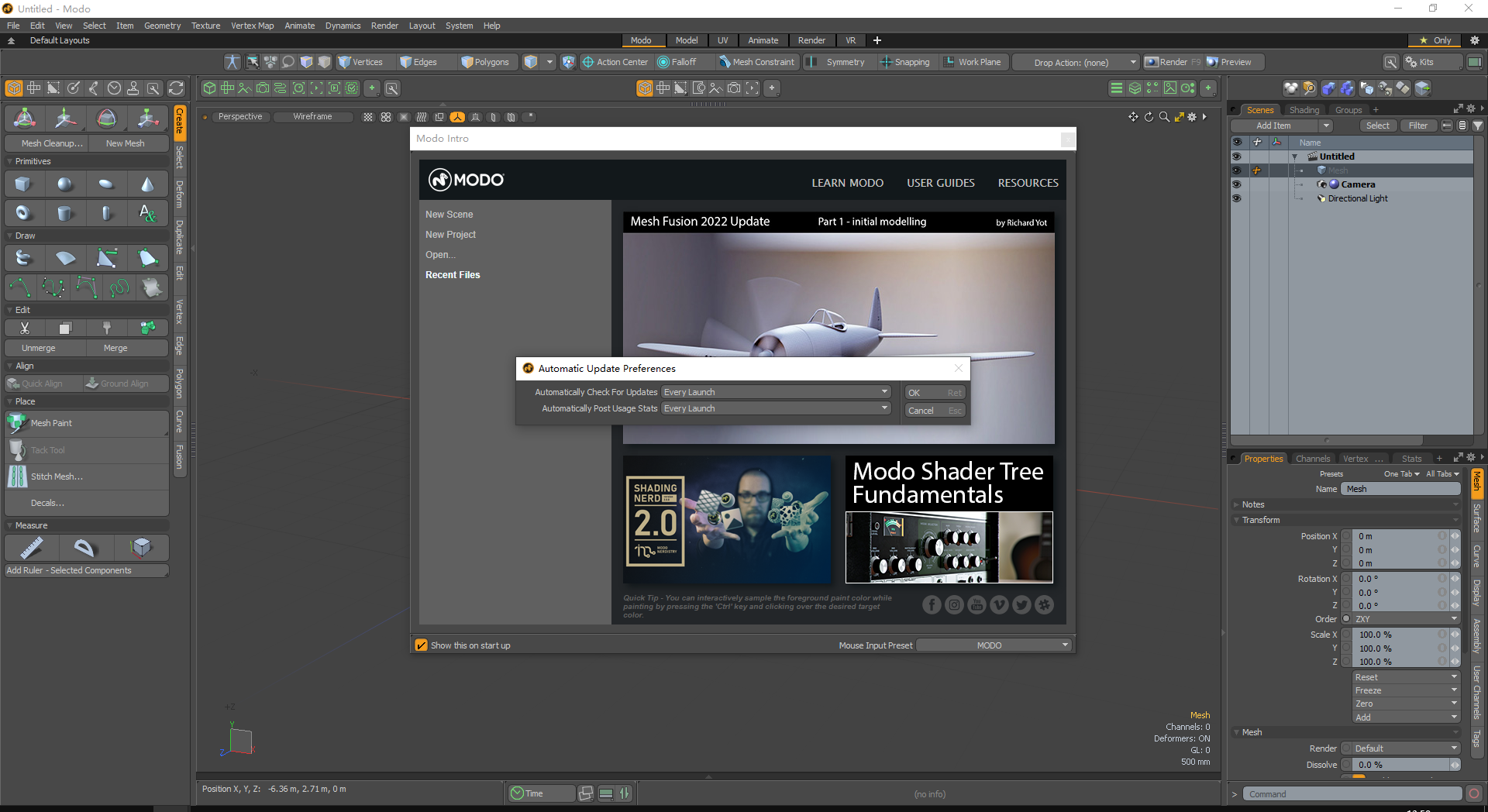1488x812 pixels.
Task: Open the Render Default dropdown
Action: click(1406, 748)
